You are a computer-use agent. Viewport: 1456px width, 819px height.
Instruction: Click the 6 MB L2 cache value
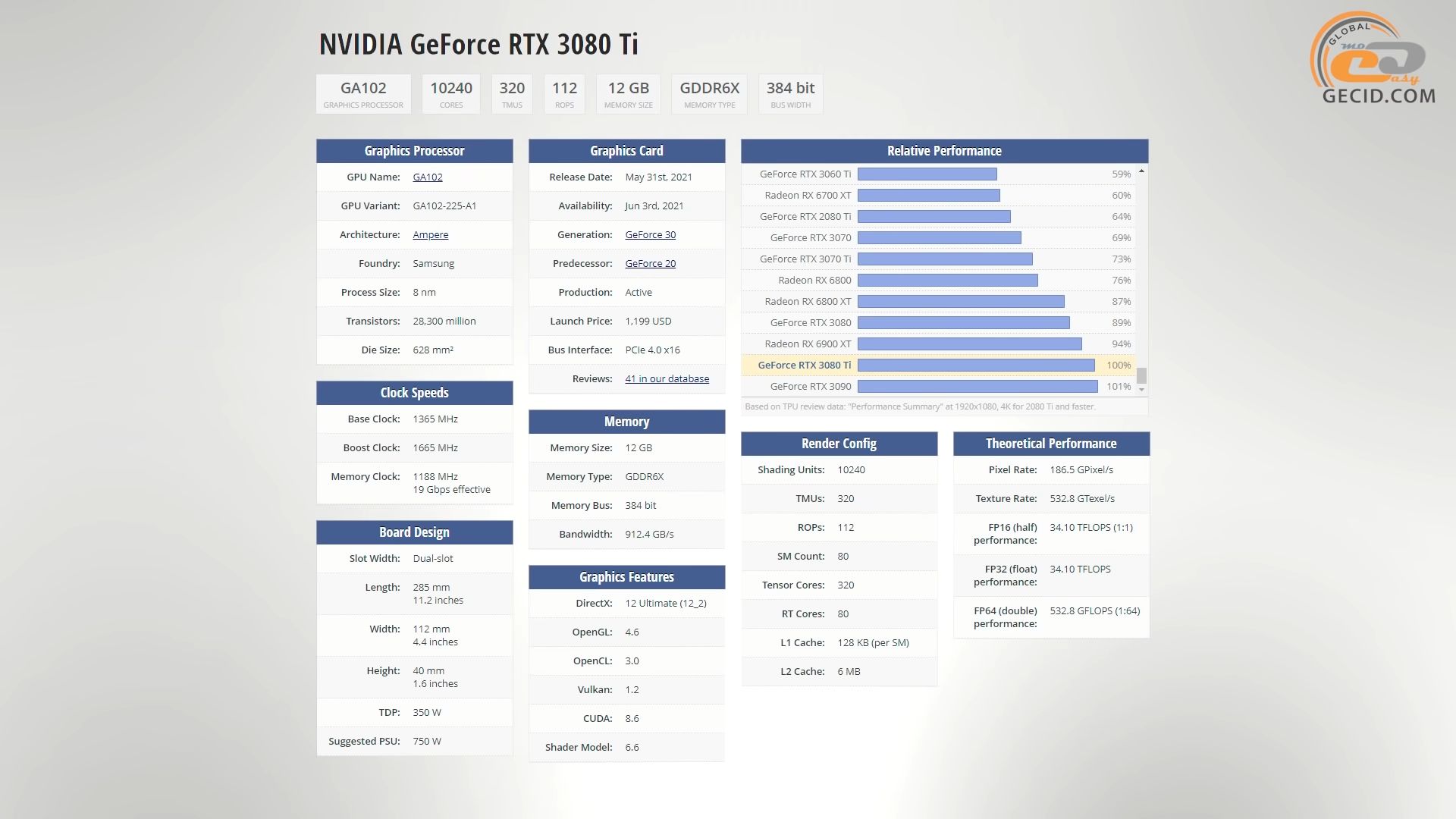[849, 671]
